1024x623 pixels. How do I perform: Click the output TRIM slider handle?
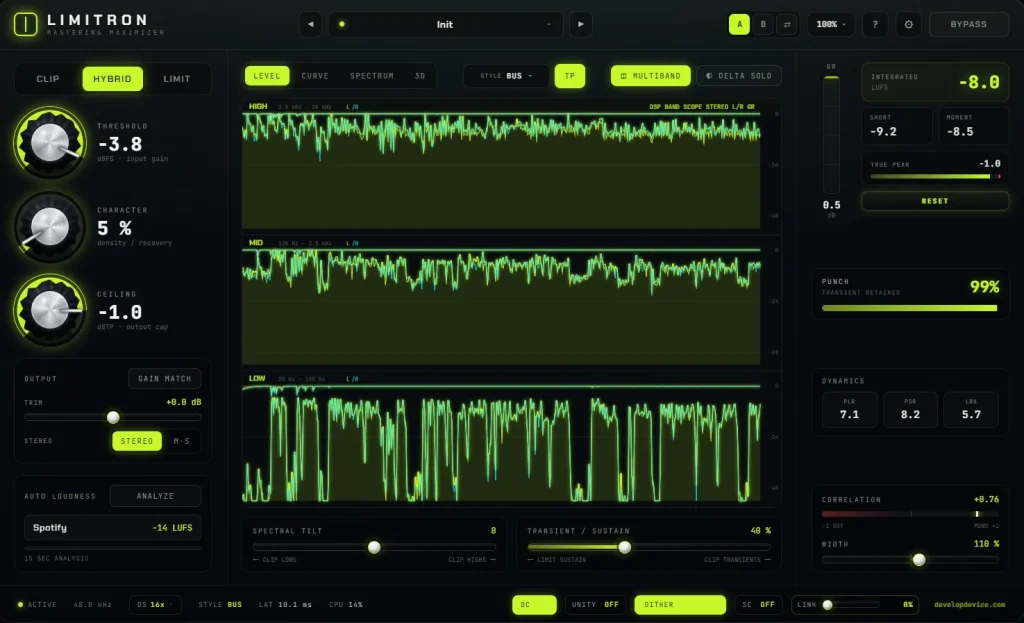pyautogui.click(x=113, y=417)
